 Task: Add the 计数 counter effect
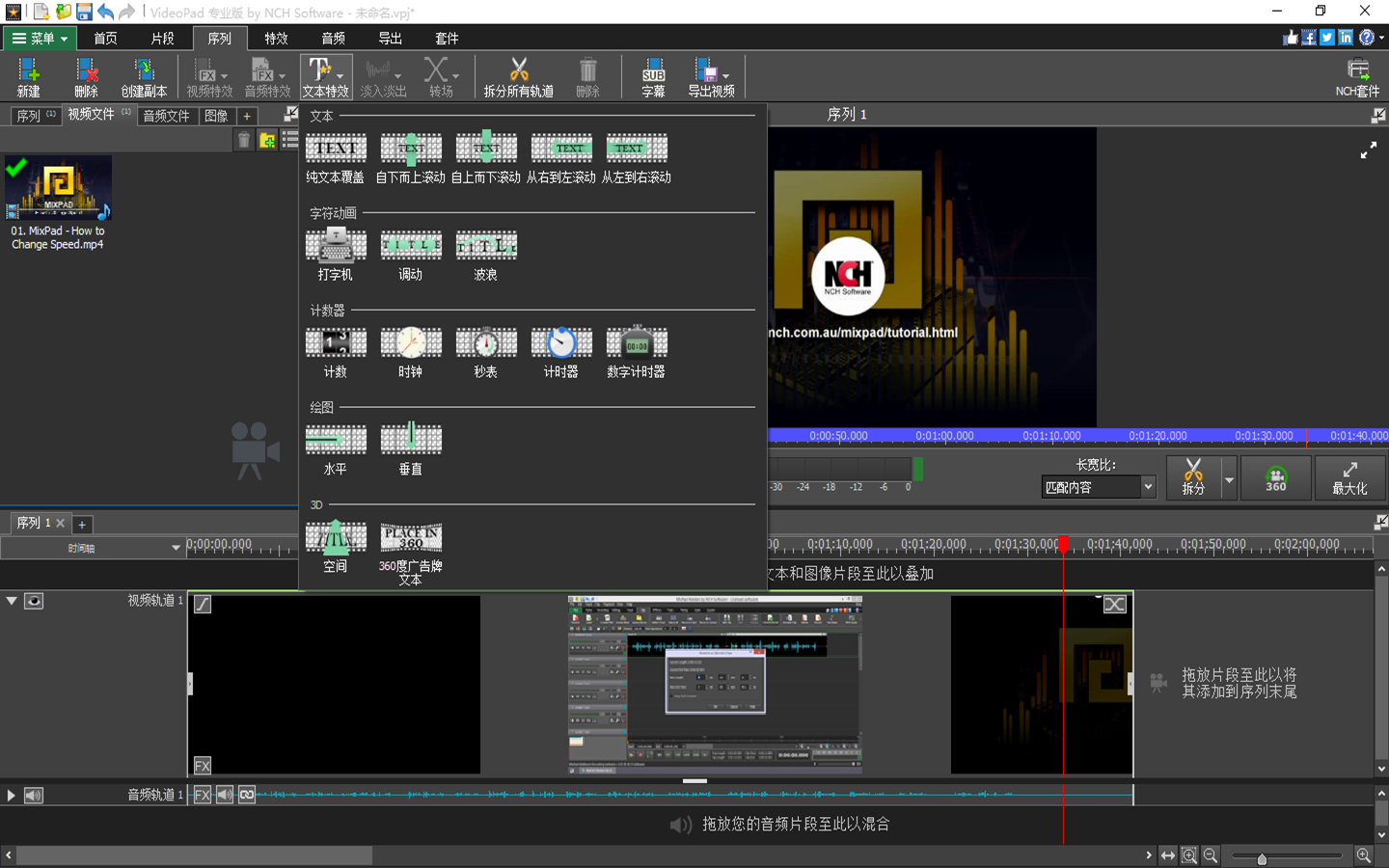click(335, 352)
